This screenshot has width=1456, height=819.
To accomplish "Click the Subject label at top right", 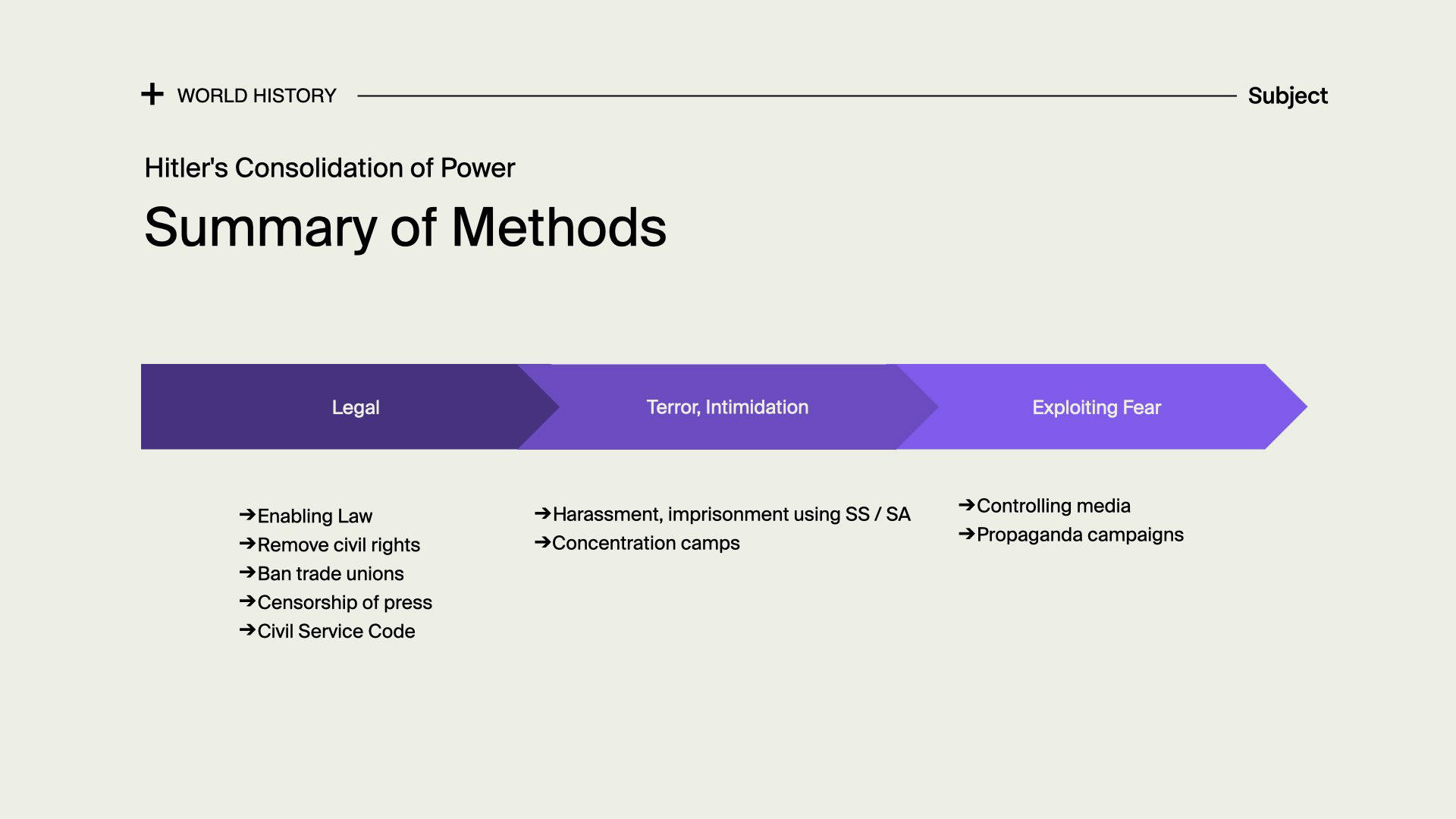I will coord(1288,96).
